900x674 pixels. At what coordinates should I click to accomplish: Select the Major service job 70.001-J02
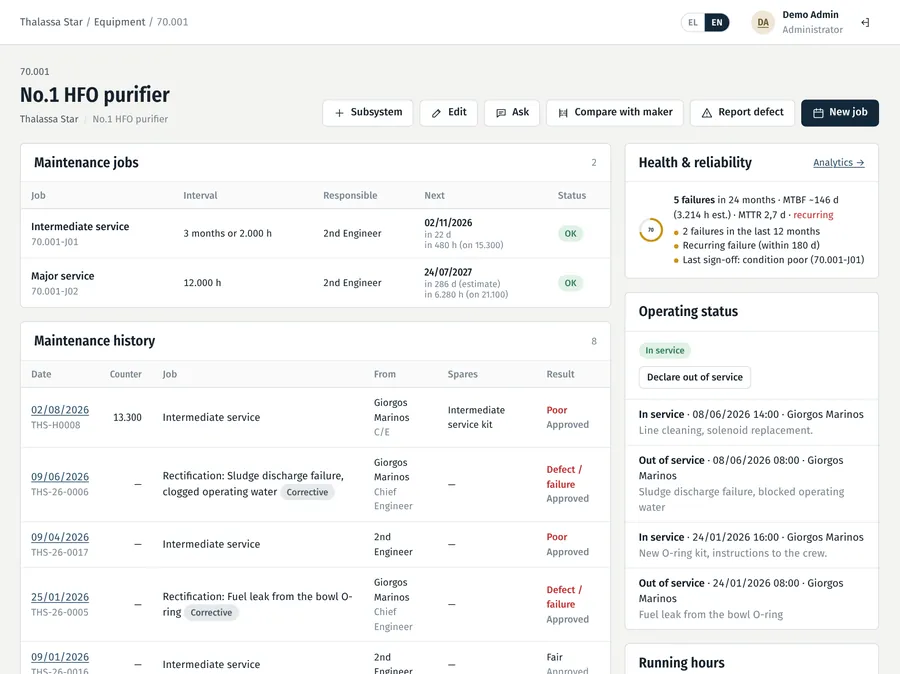[315, 283]
